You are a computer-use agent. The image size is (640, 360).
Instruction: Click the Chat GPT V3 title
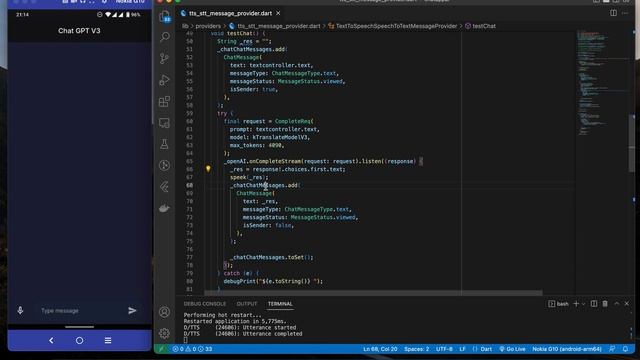pos(79,31)
